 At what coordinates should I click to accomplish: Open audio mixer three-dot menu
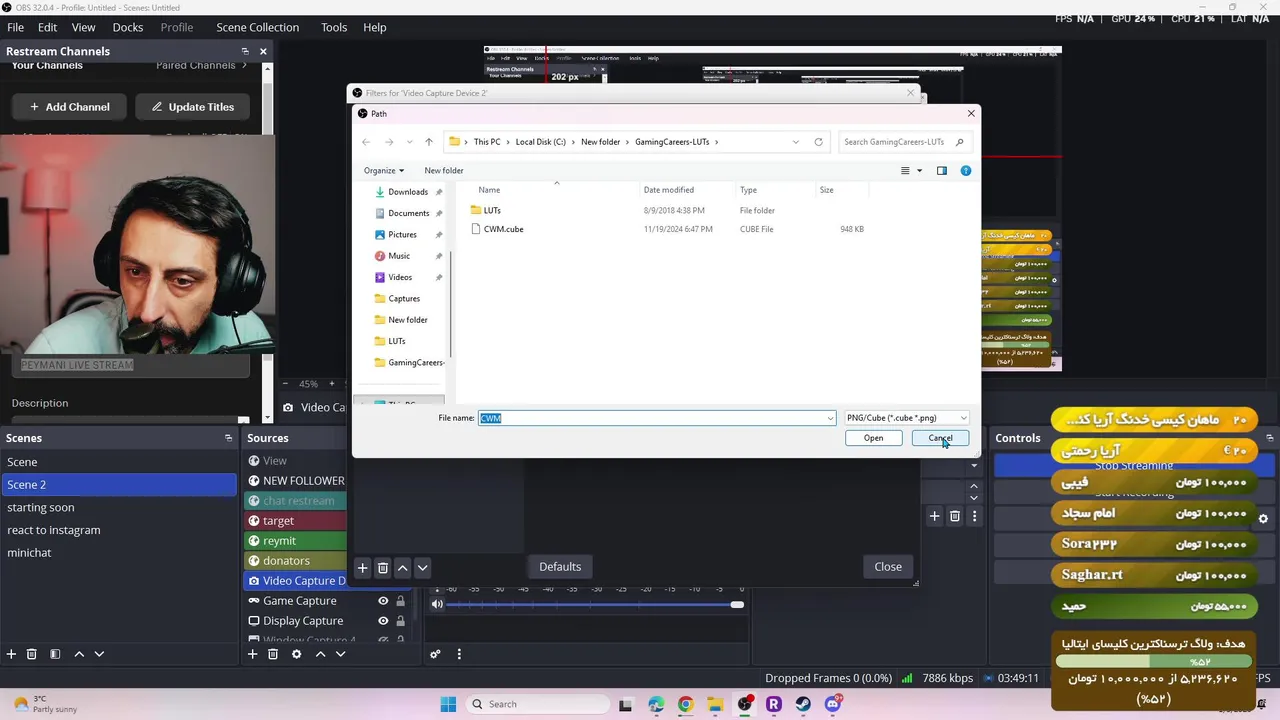click(x=459, y=654)
